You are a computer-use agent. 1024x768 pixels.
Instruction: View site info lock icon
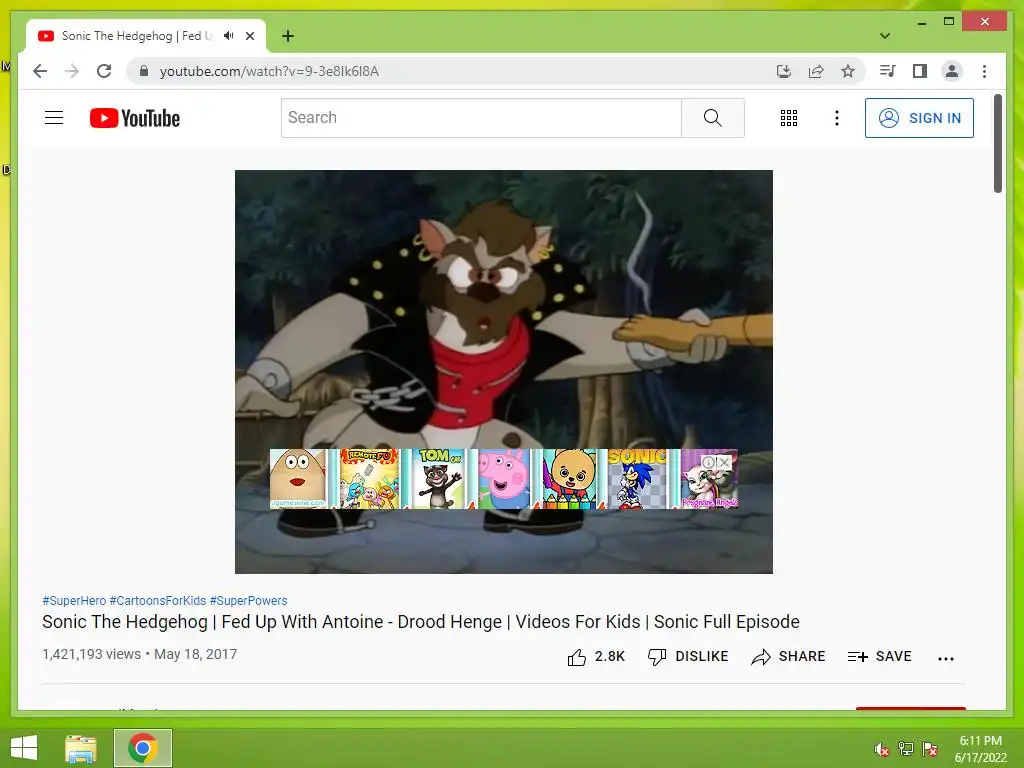point(144,71)
